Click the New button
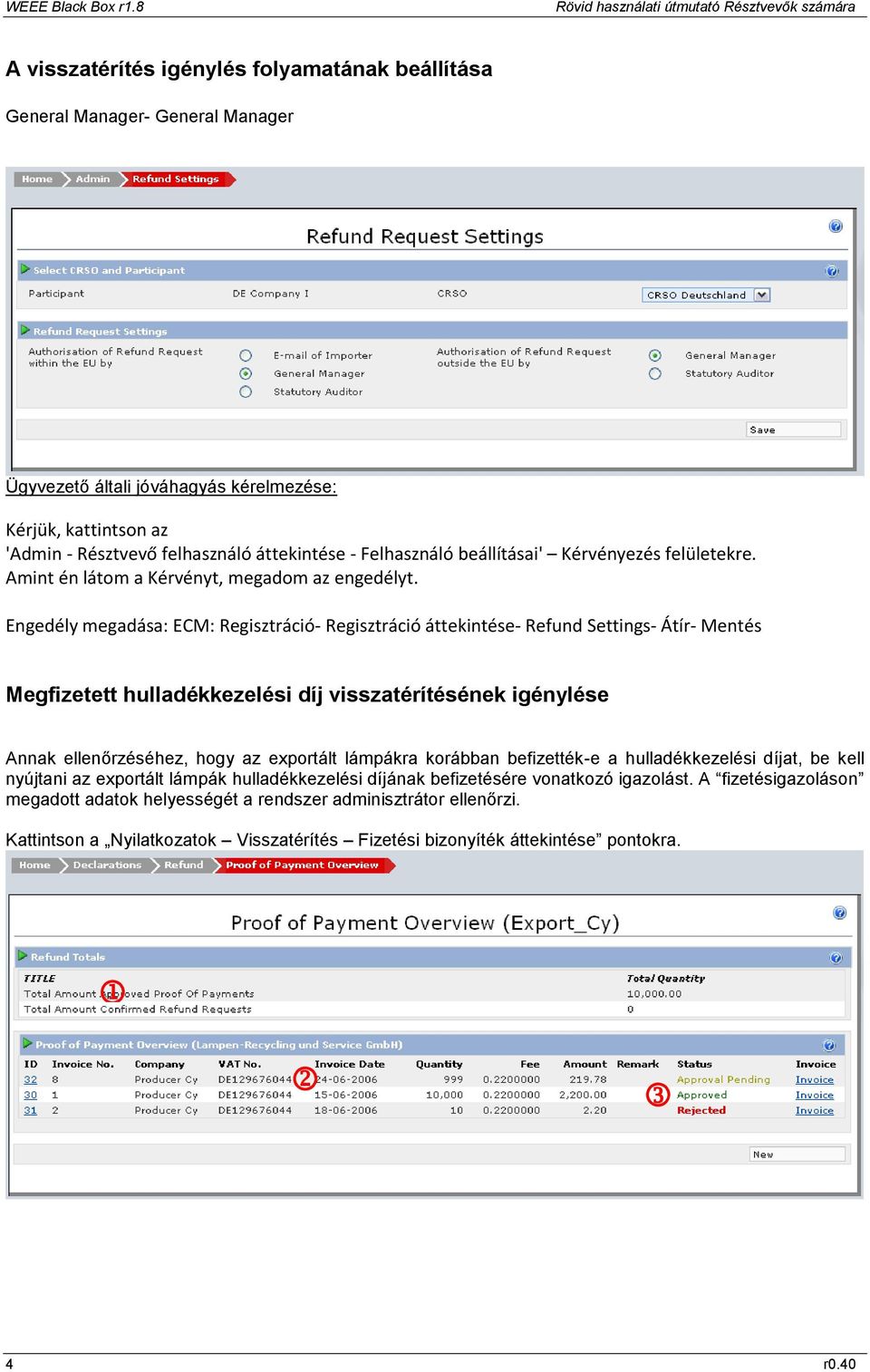Screen dimensions: 870x1372 797,1155
